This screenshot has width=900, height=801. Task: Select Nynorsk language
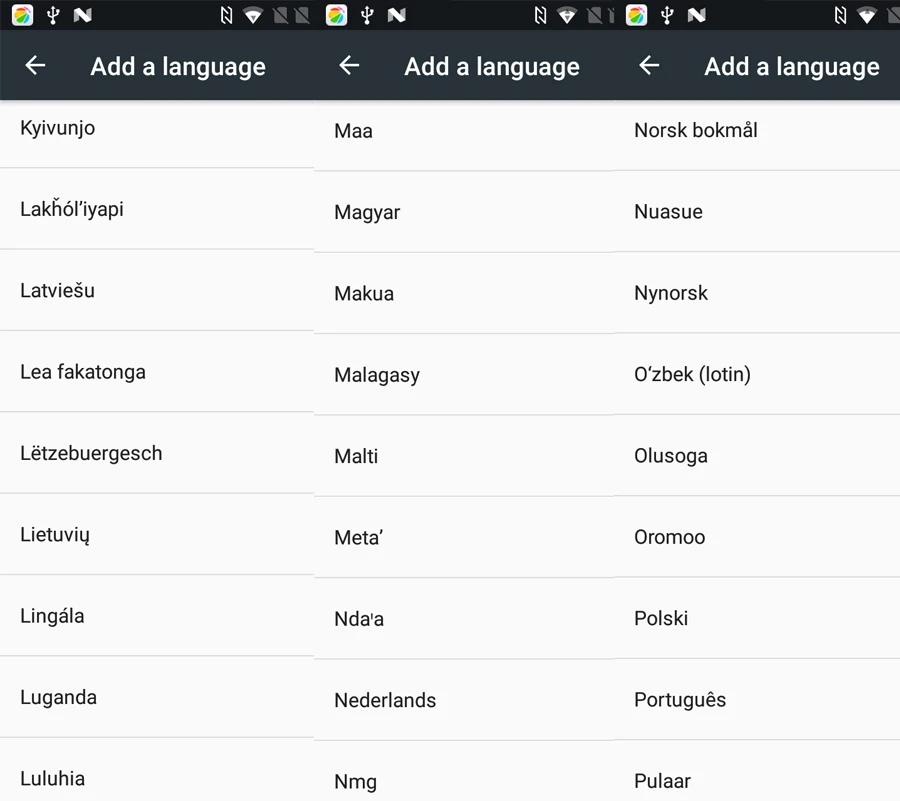tap(757, 293)
